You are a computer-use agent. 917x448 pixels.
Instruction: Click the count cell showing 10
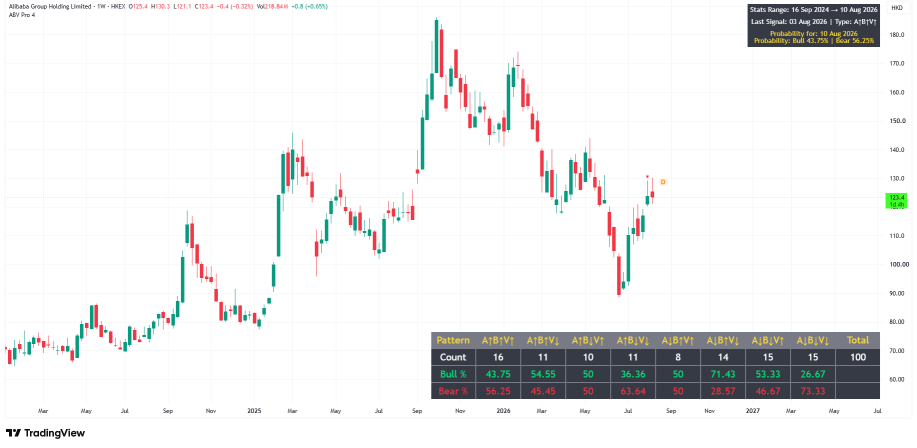(x=588, y=357)
